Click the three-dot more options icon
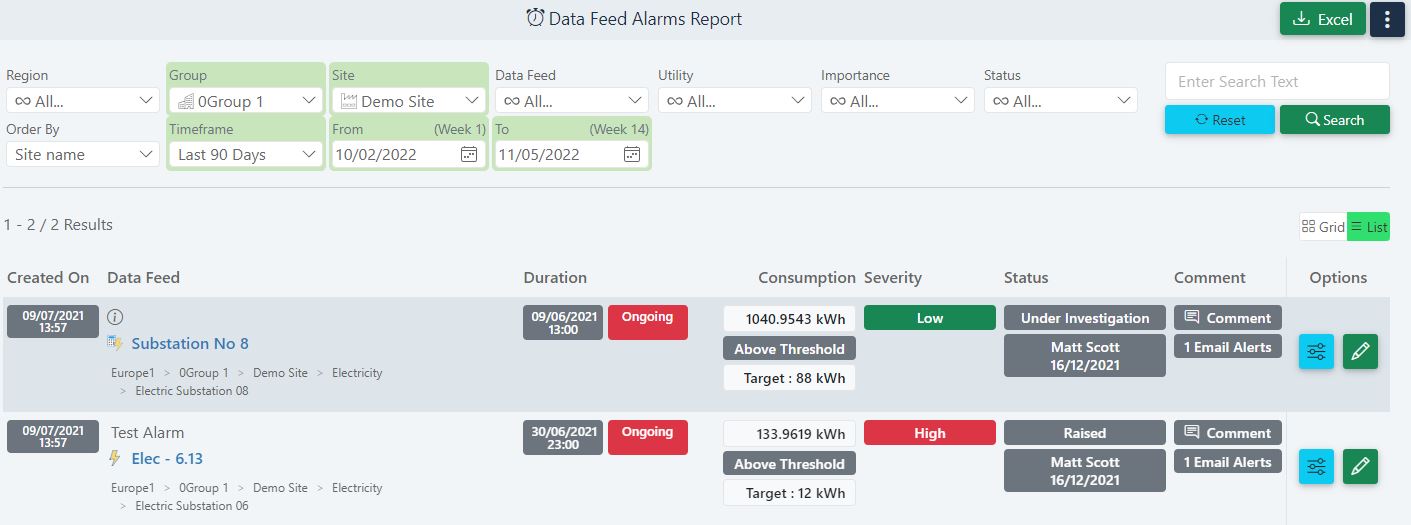Image resolution: width=1411 pixels, height=525 pixels. pos(1387,19)
